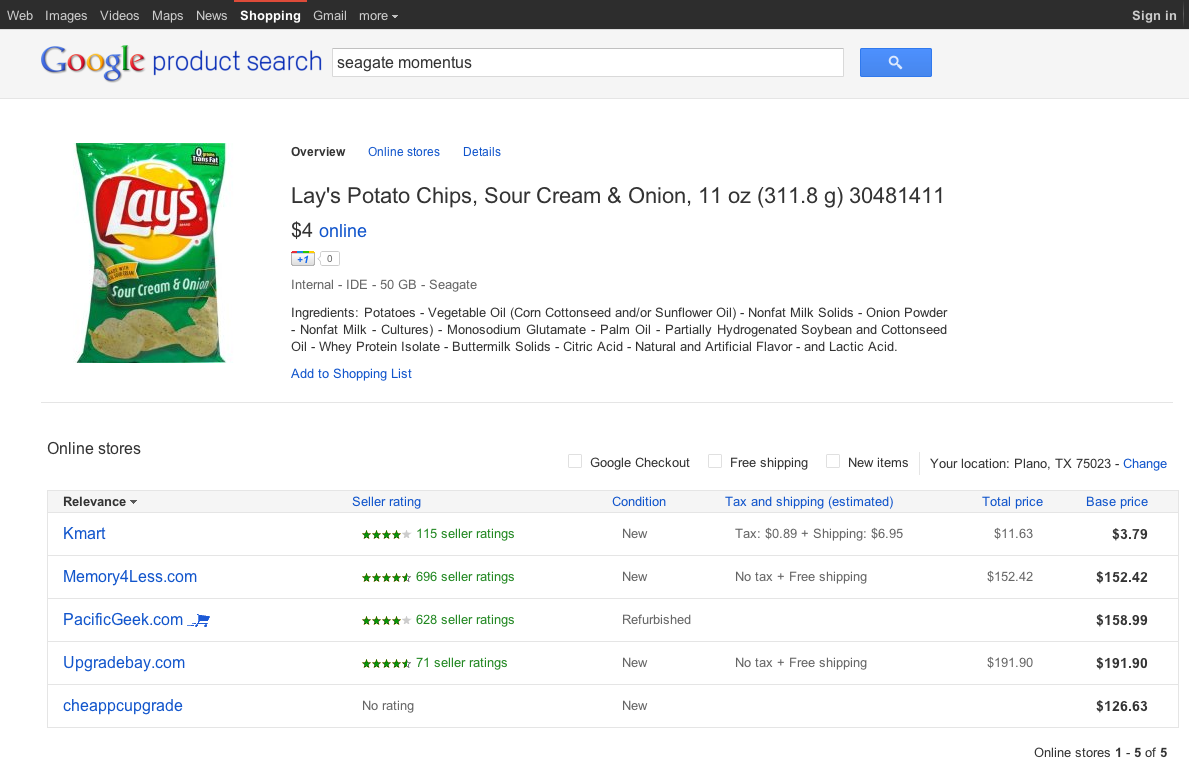
Task: Open the Online stores tab
Action: tap(403, 152)
